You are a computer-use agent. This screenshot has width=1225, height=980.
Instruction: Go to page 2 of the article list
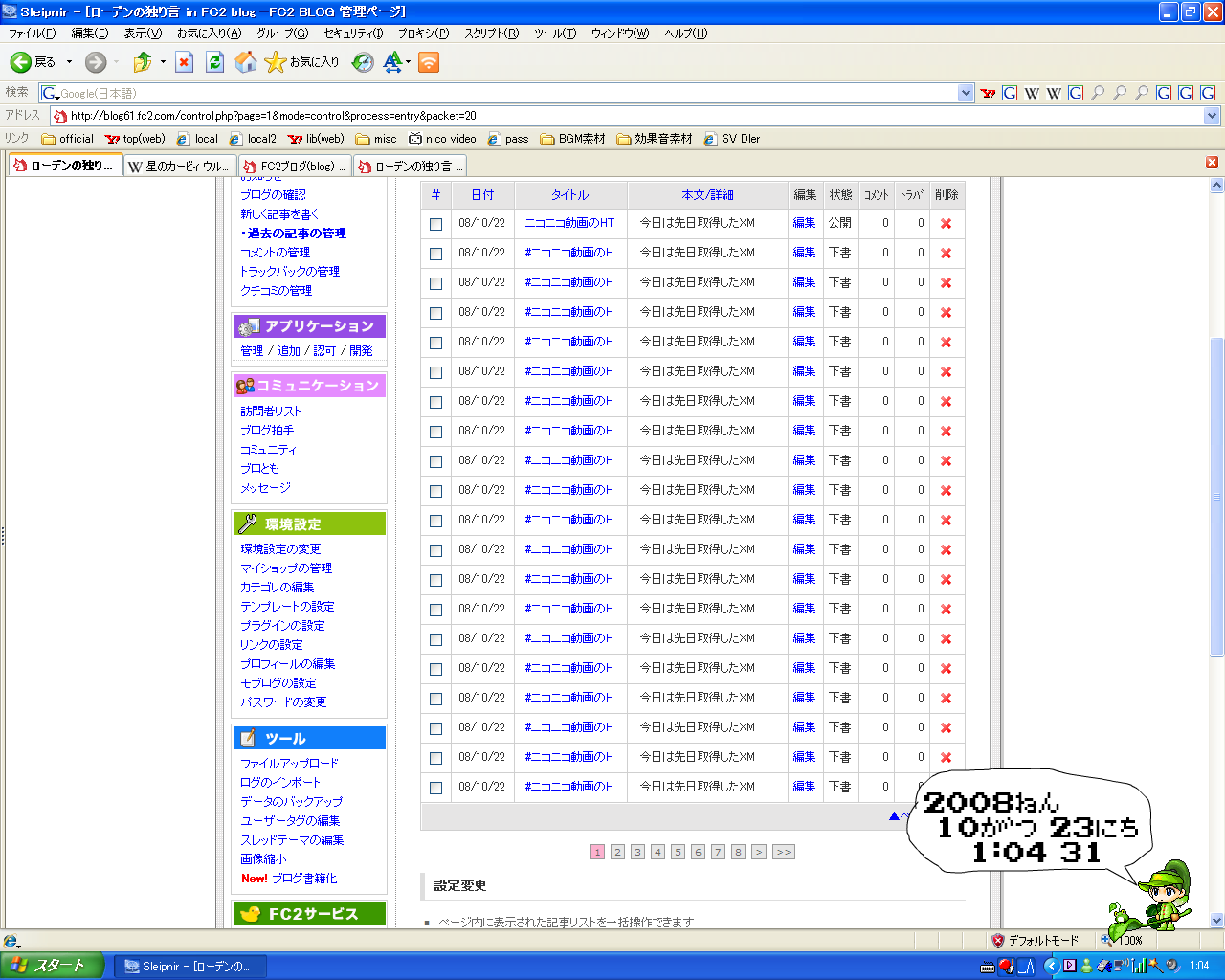pyautogui.click(x=617, y=852)
